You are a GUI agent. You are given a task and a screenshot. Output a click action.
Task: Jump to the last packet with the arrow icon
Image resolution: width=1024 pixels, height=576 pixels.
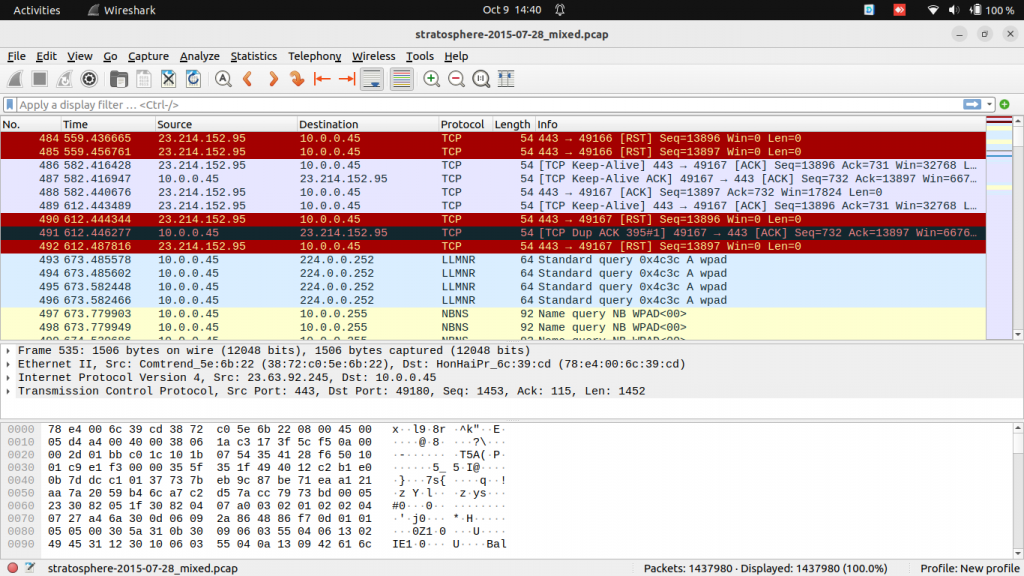click(x=345, y=78)
